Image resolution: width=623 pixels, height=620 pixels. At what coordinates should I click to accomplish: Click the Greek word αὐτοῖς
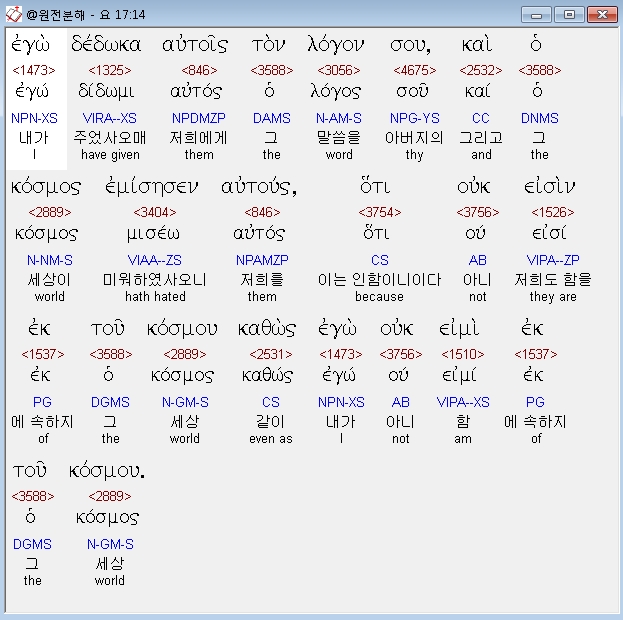click(x=195, y=45)
